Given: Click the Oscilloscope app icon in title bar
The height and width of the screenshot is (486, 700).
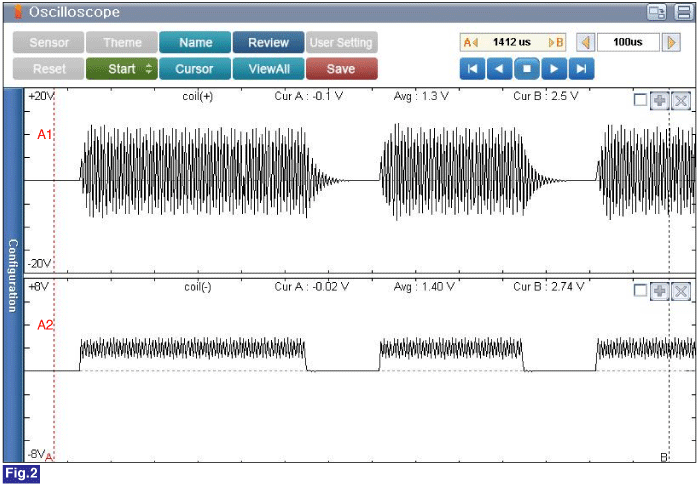Looking at the screenshot, I should [18, 12].
